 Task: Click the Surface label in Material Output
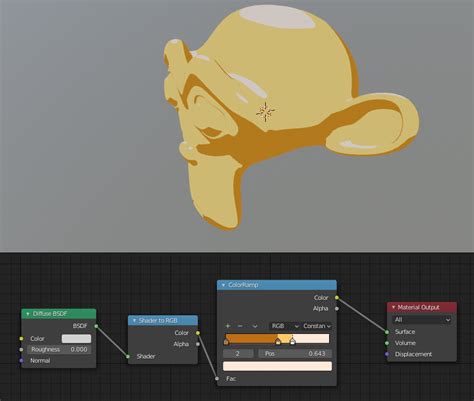[405, 332]
